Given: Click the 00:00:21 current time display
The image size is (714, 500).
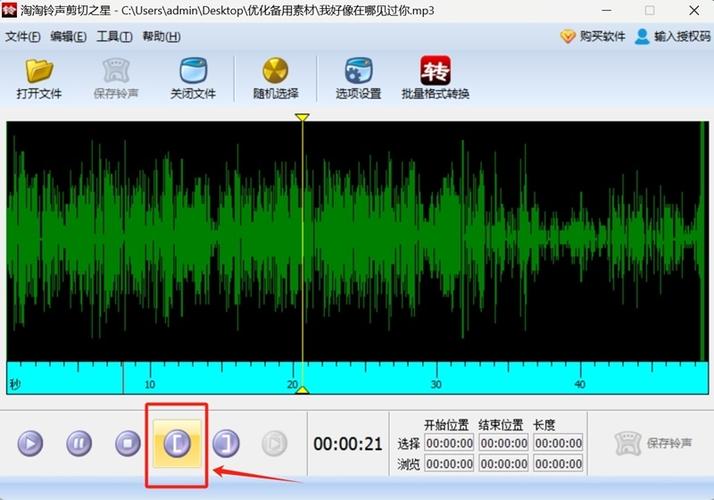Looking at the screenshot, I should pos(348,444).
